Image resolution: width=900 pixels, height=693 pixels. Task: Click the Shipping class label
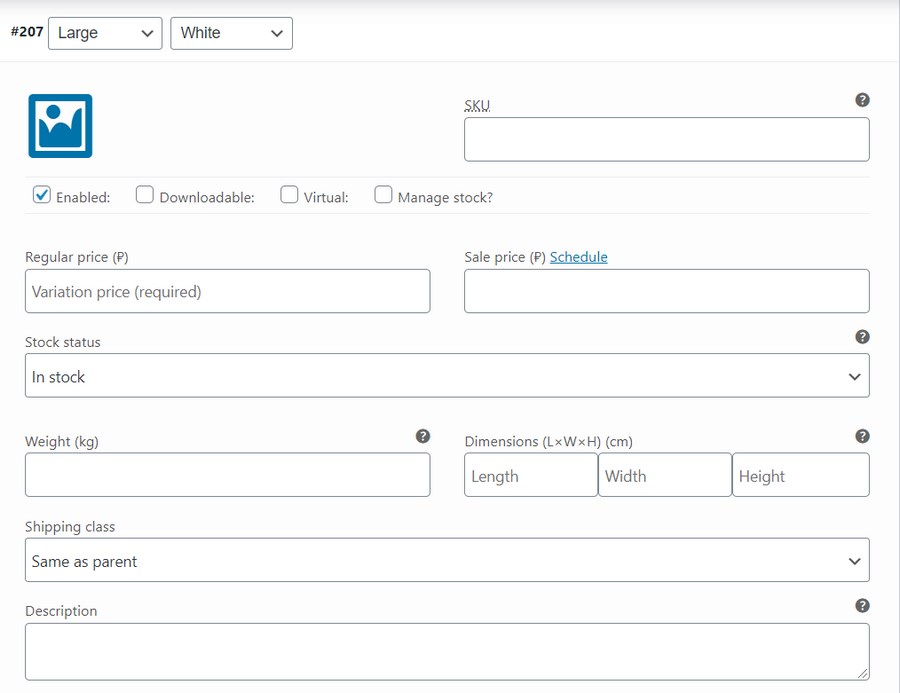pyautogui.click(x=70, y=527)
